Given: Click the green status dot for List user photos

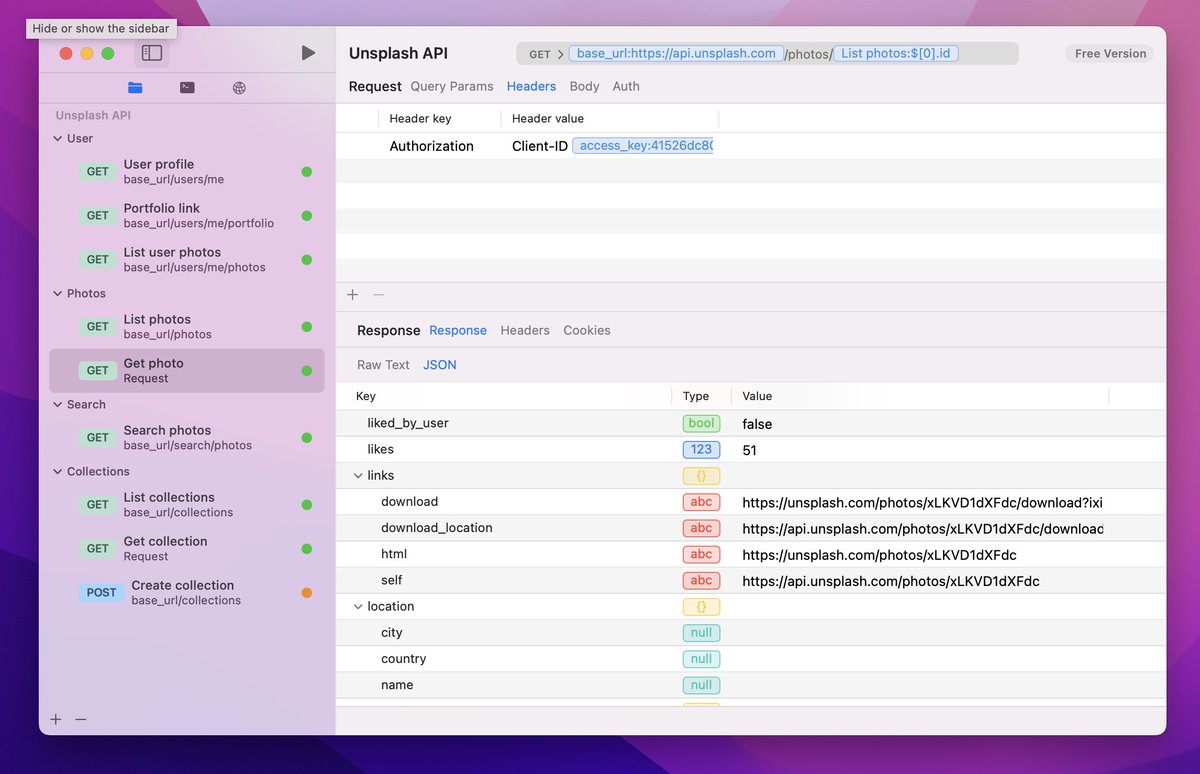Looking at the screenshot, I should pyautogui.click(x=307, y=260).
